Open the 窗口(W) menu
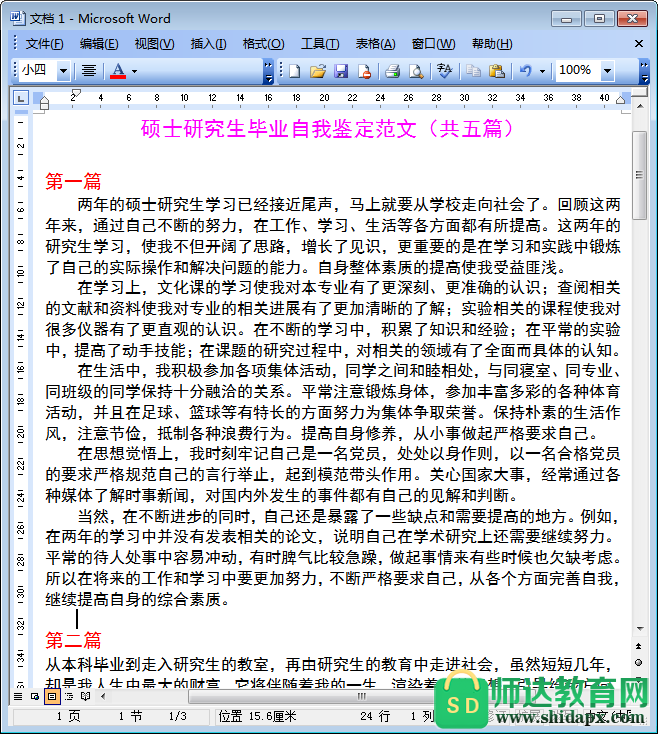 [433, 44]
